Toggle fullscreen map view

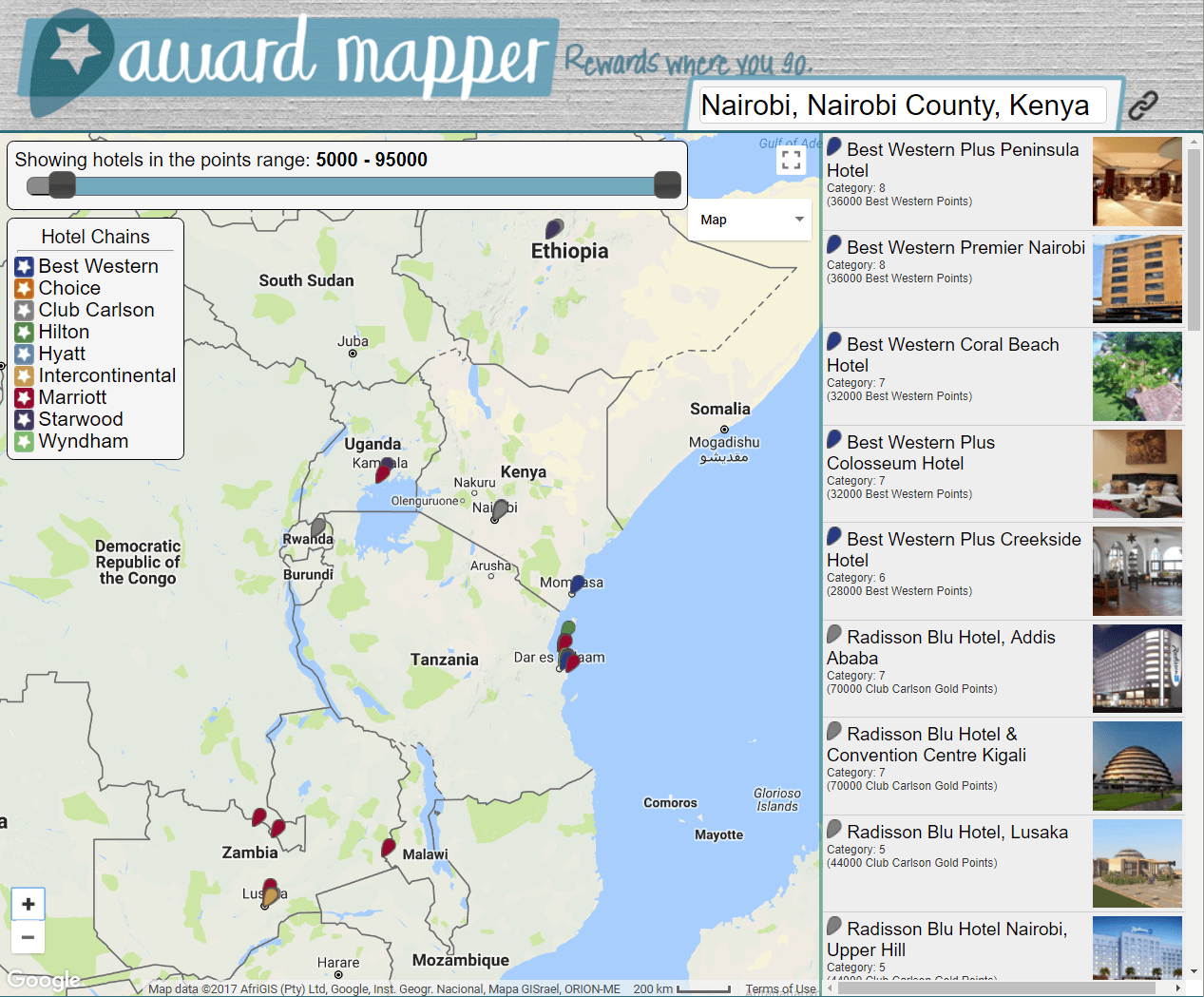click(791, 160)
